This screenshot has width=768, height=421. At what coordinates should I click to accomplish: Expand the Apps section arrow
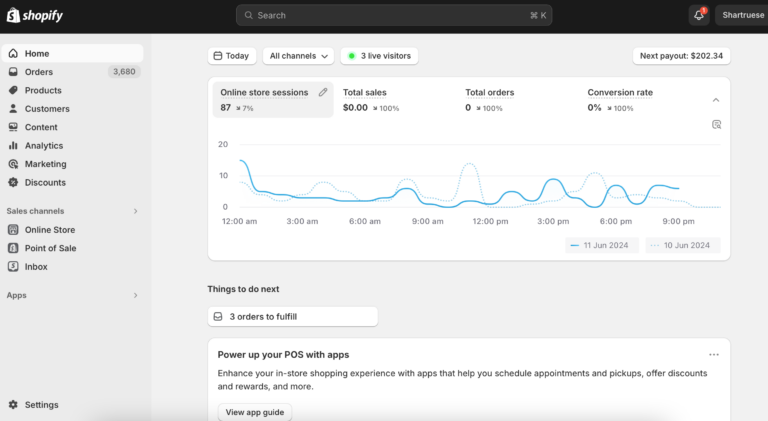pyautogui.click(x=135, y=296)
